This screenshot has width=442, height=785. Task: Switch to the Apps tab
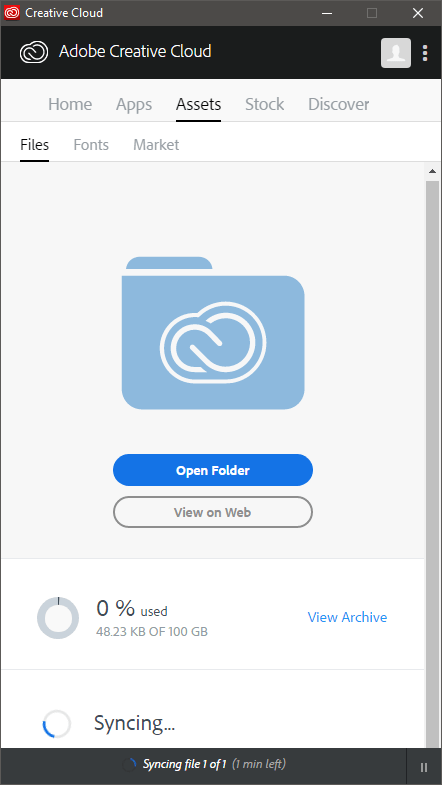[134, 105]
